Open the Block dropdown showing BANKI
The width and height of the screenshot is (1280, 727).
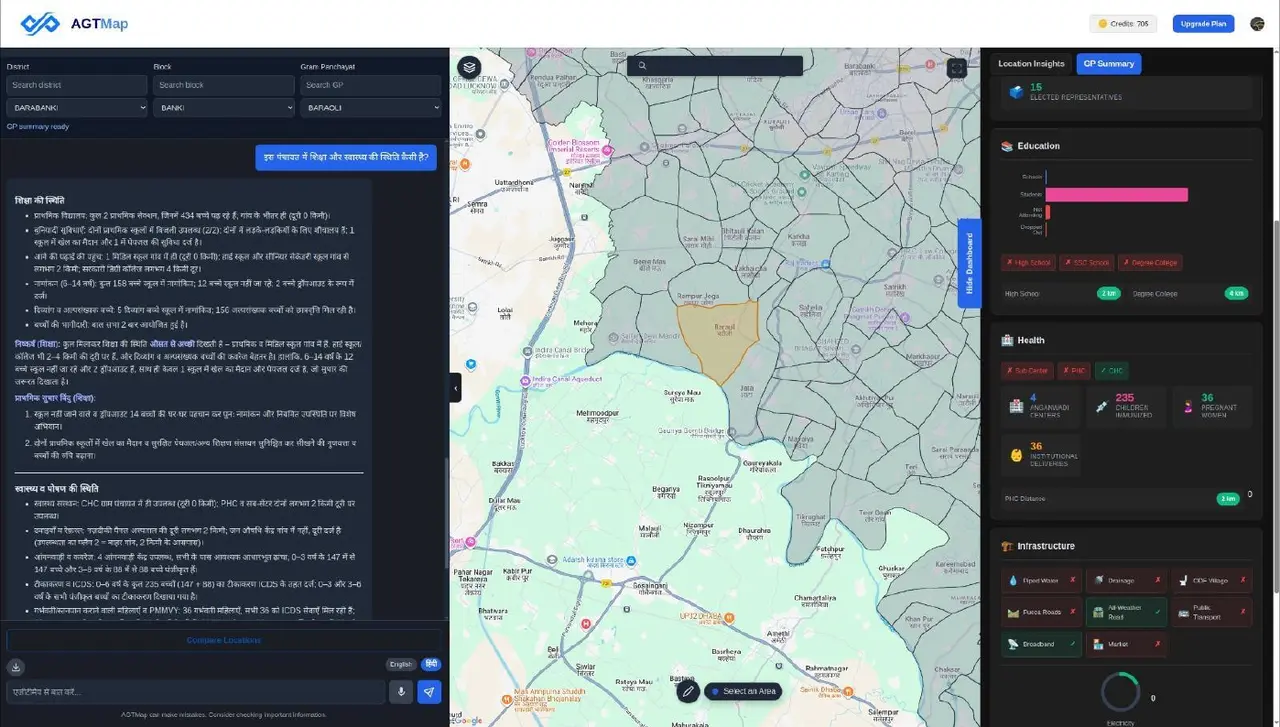[224, 107]
